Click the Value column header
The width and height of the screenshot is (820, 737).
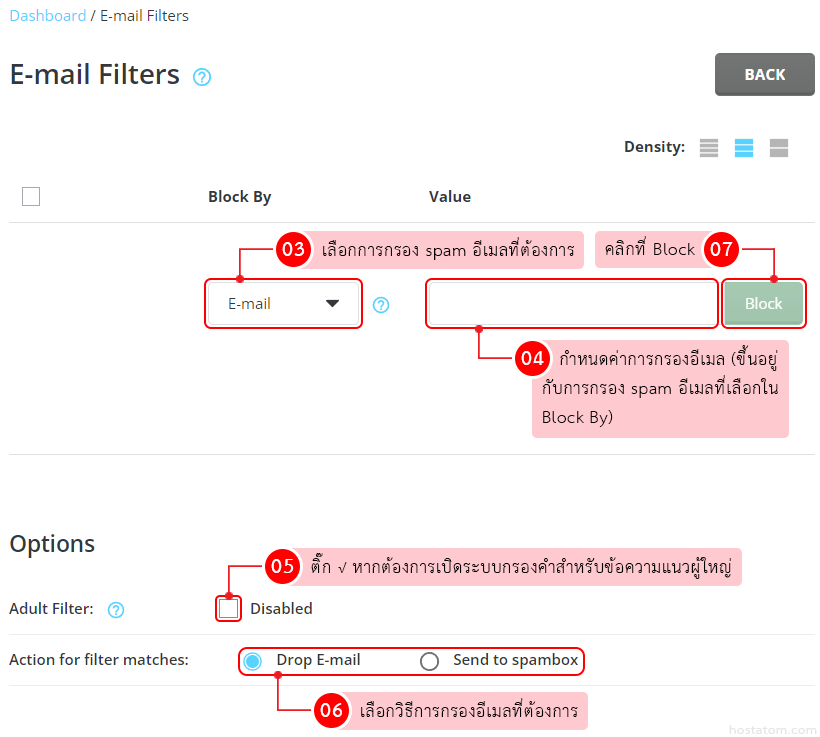[x=450, y=197]
